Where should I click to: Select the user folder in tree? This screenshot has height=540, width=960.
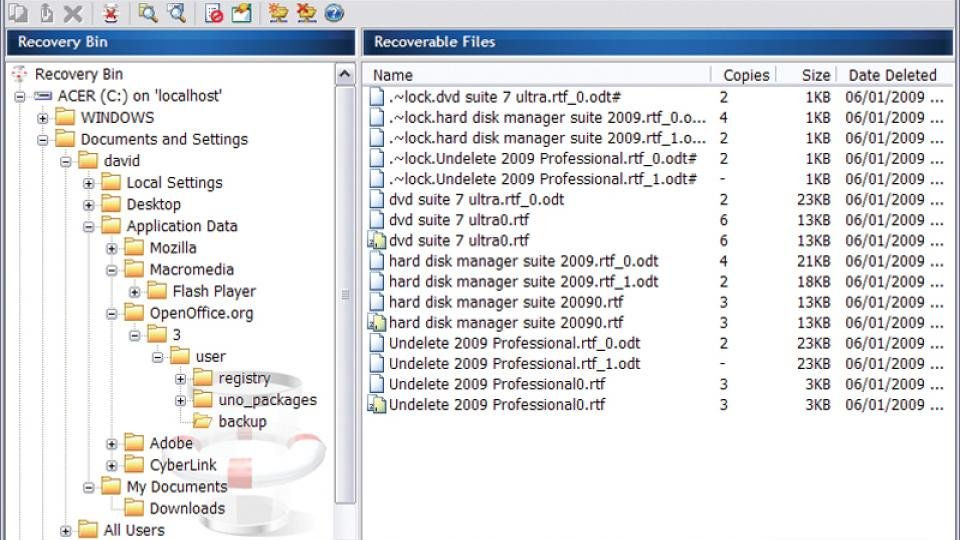[x=211, y=356]
